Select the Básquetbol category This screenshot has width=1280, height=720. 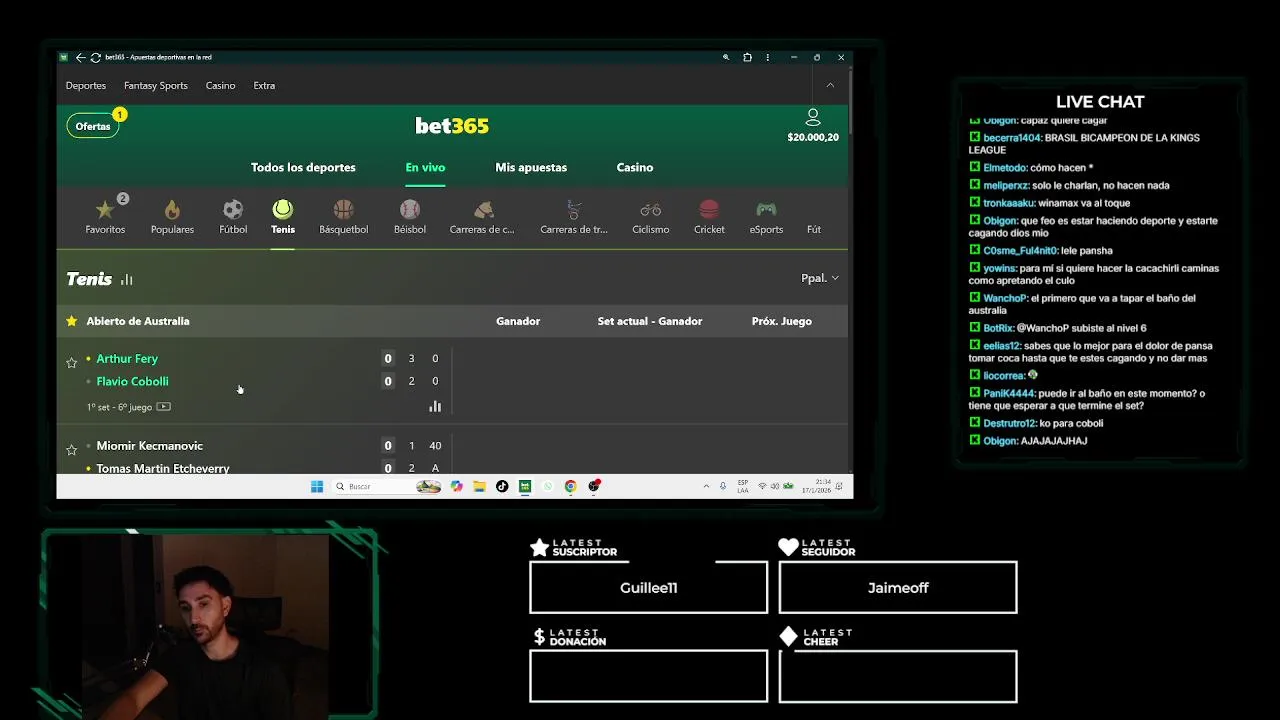[x=344, y=216]
